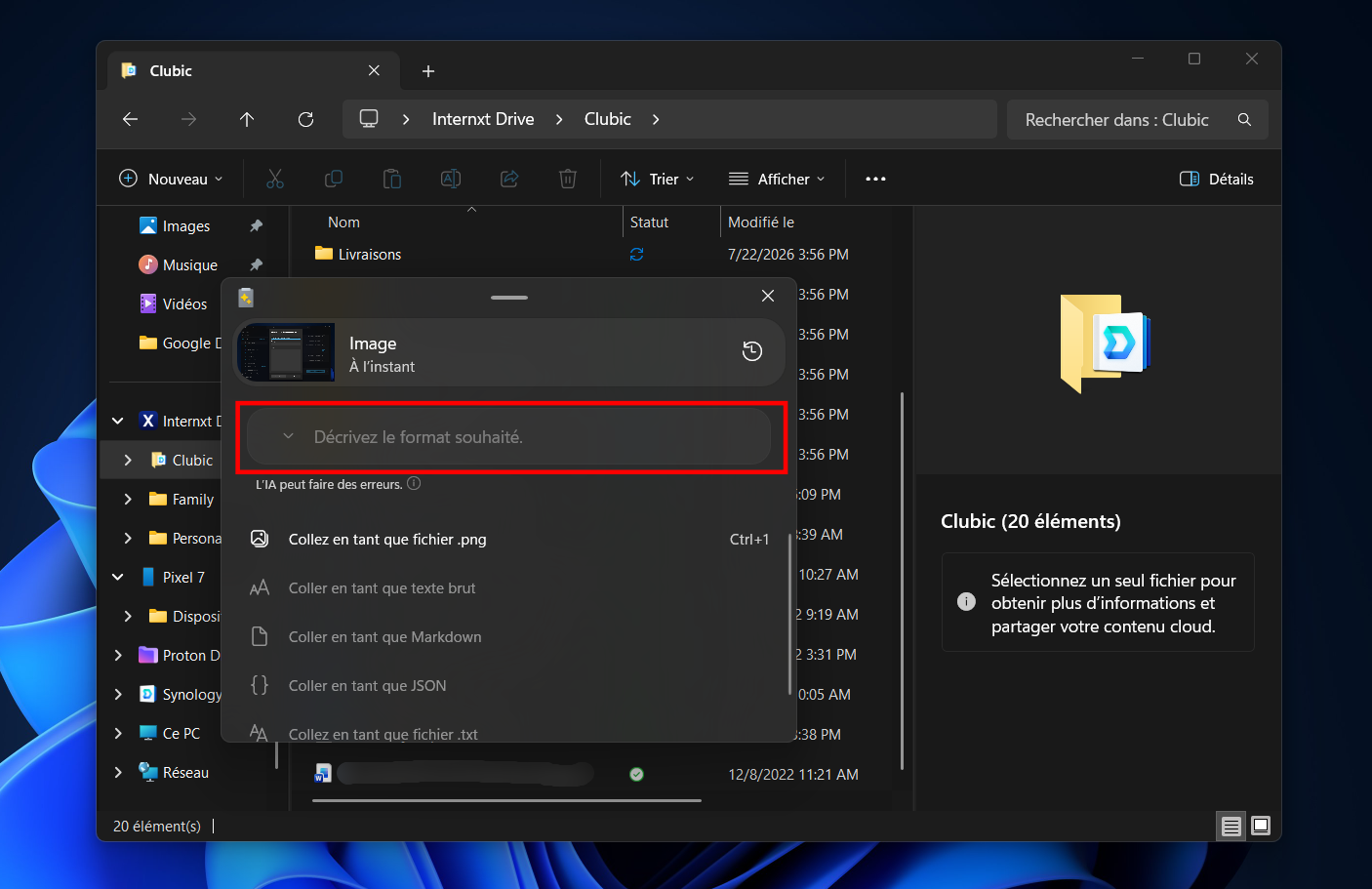Open the Nouveau dropdown menu
This screenshot has width=1372, height=889.
pyautogui.click(x=171, y=179)
